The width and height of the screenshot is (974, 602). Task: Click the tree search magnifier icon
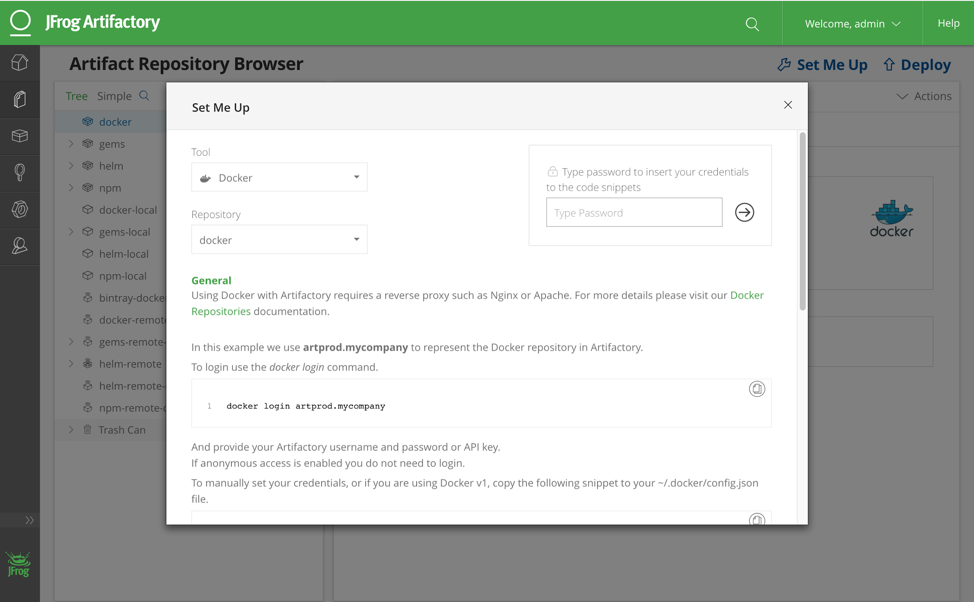(x=144, y=96)
